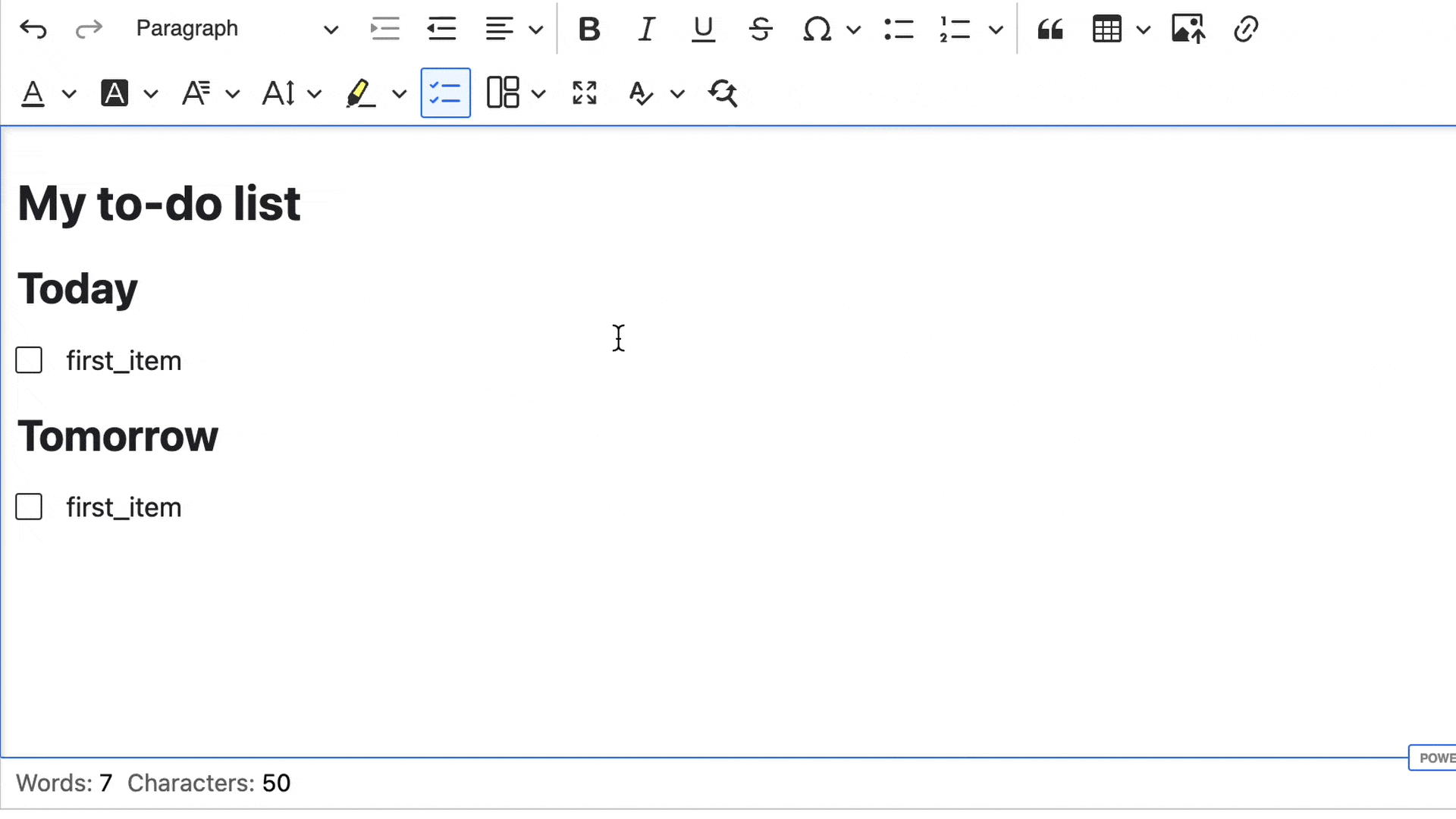Click the increase indent icon
1456x819 pixels.
[385, 30]
